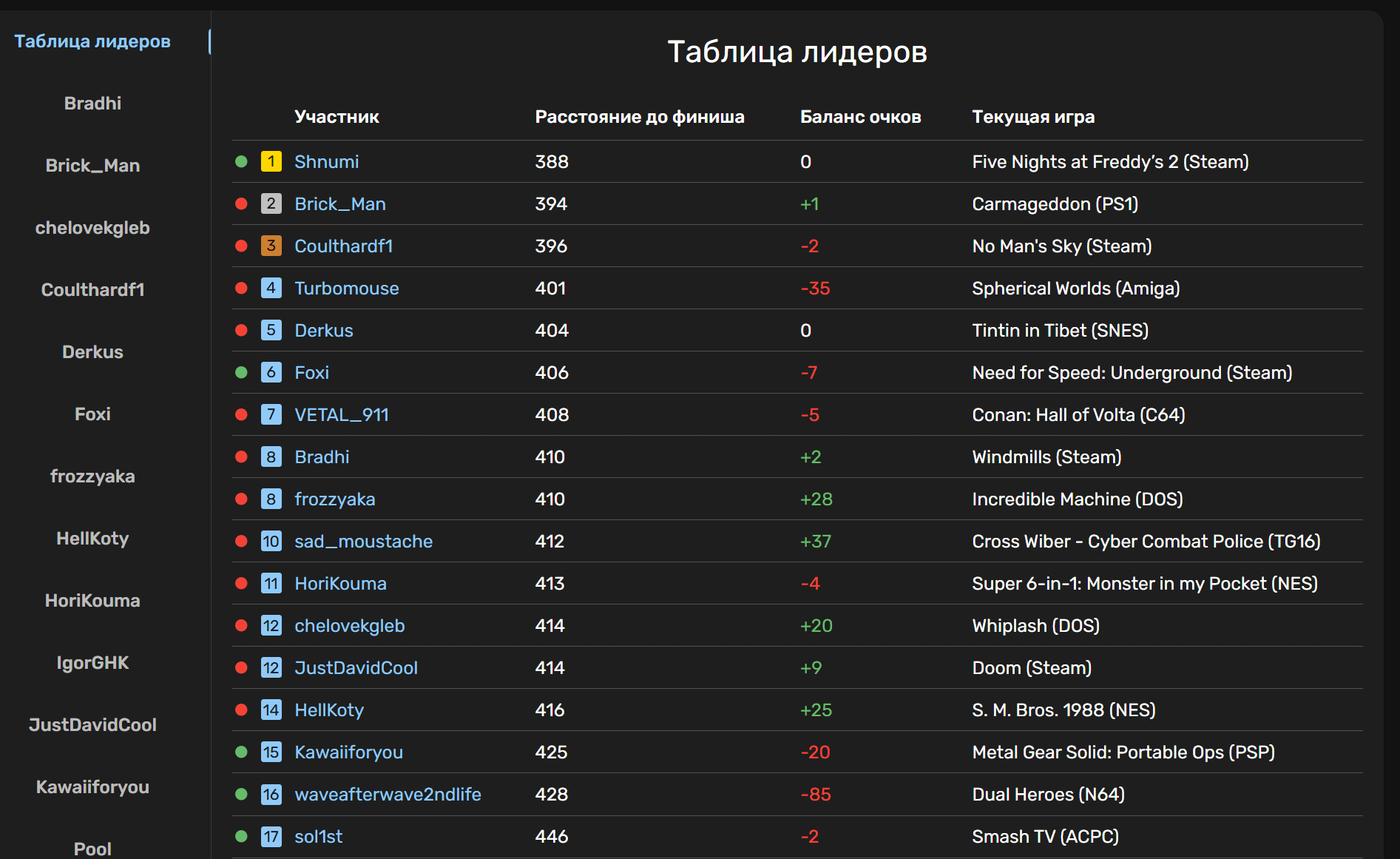Open Turbomouse's profile link in the table
The height and width of the screenshot is (859, 1400).
(x=346, y=288)
